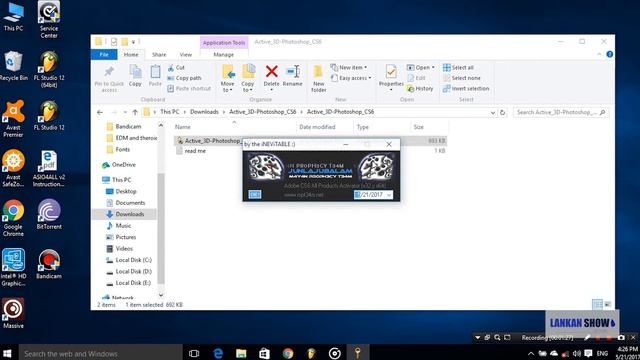This screenshot has height=360, width=640.
Task: Open the Manage tab under Application Tools
Action: click(224, 54)
